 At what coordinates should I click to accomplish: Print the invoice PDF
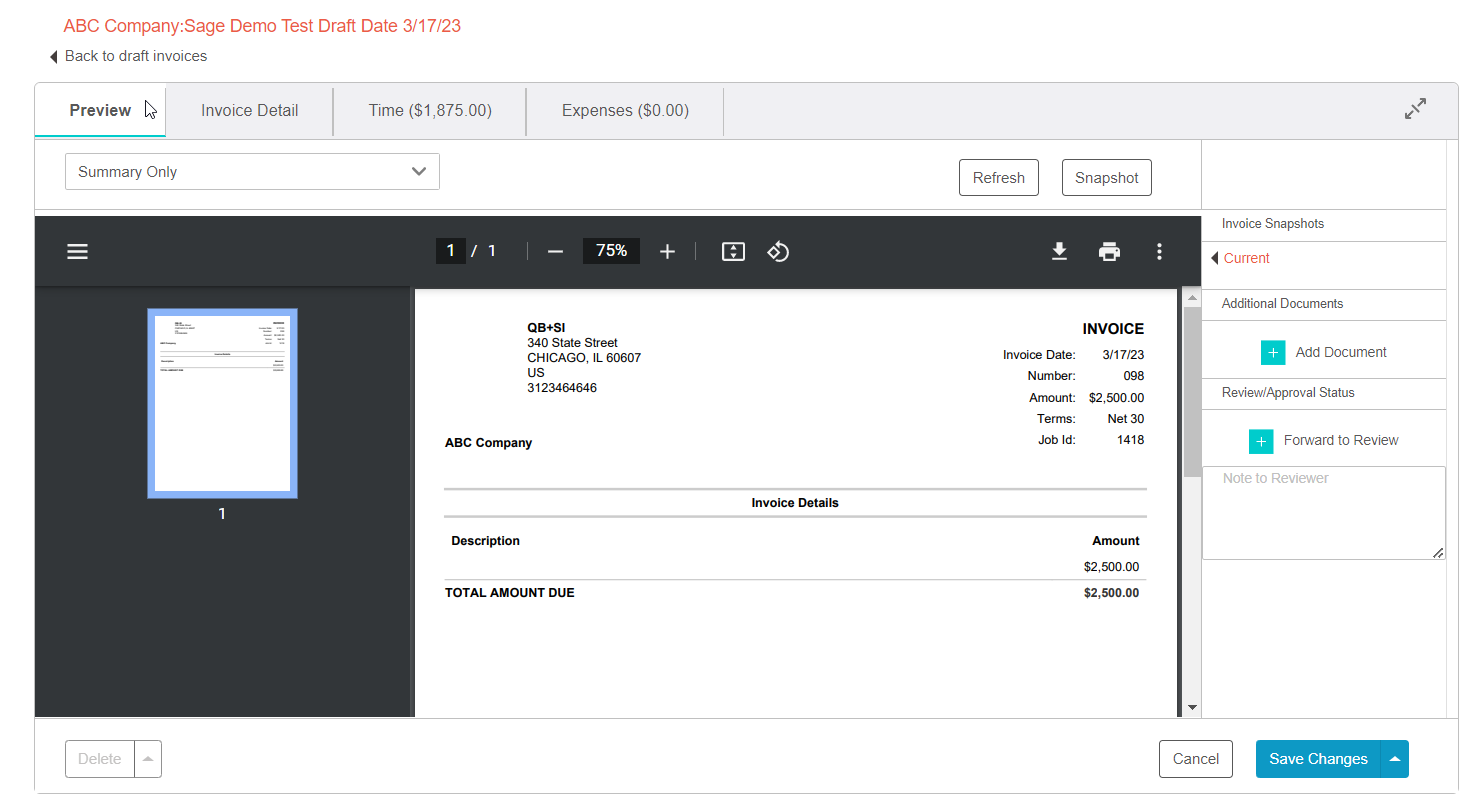[1109, 251]
